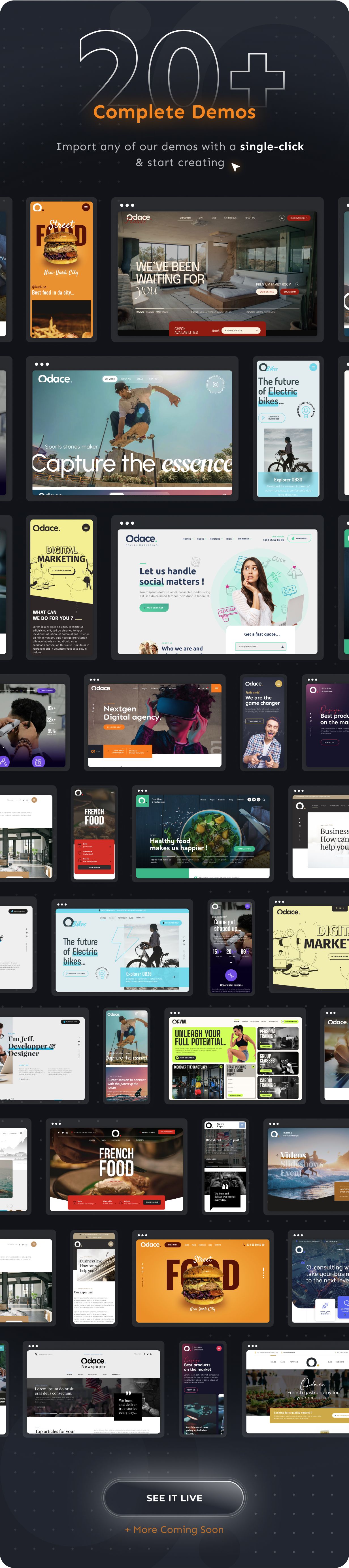Open the 'Let us handle social matters' demo

click(217, 587)
